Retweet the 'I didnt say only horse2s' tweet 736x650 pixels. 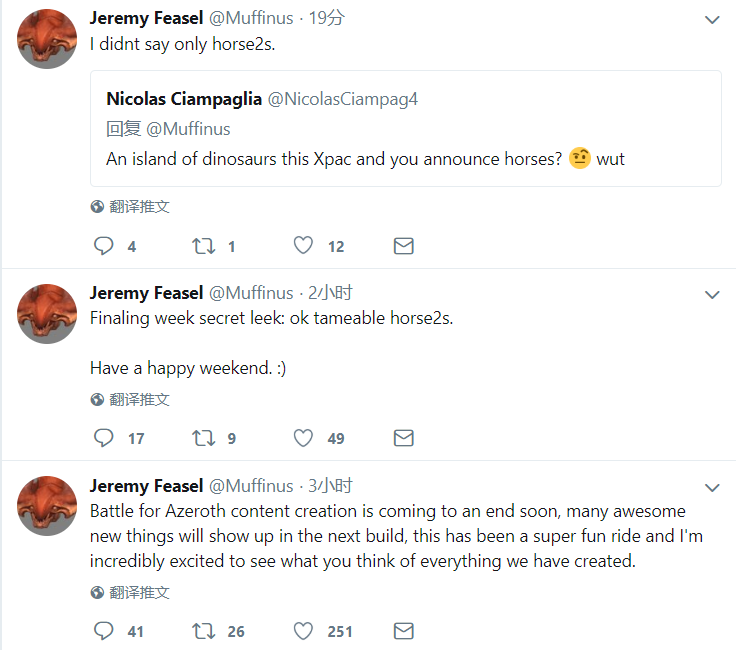203,246
